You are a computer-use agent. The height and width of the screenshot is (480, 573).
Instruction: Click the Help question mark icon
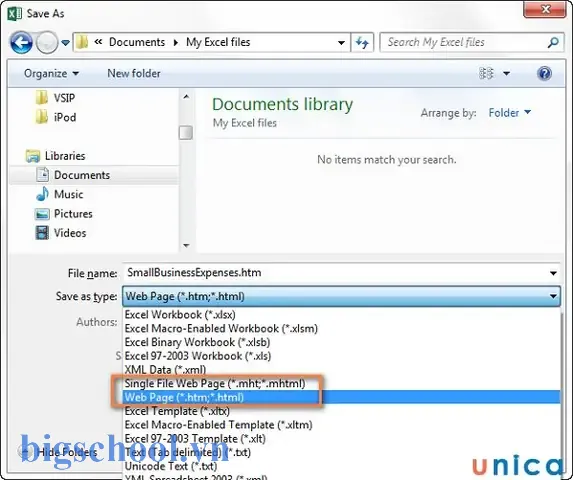[x=544, y=73]
